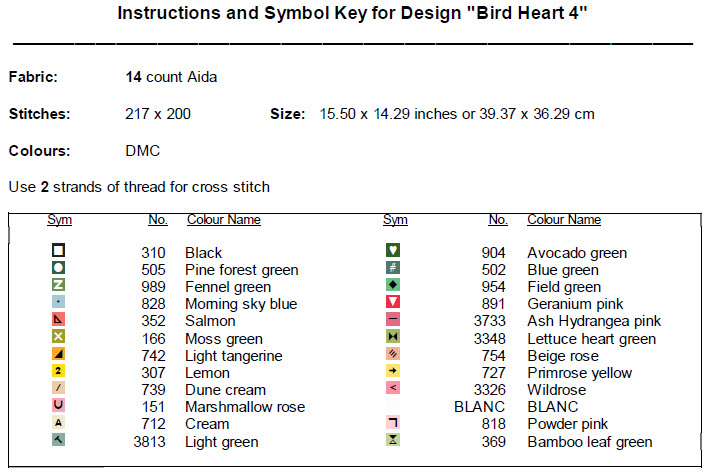Click the Black 310 symbol square

[x=59, y=251]
